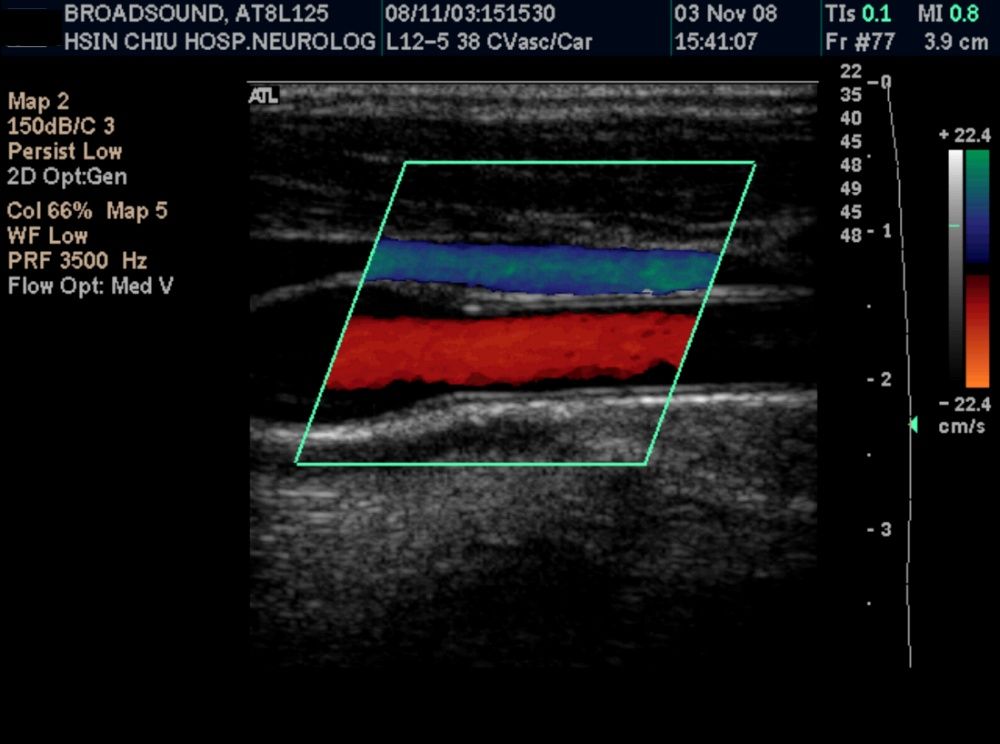Click the ATL logo on the scan image
Screen dimensions: 1000x744
264,96
